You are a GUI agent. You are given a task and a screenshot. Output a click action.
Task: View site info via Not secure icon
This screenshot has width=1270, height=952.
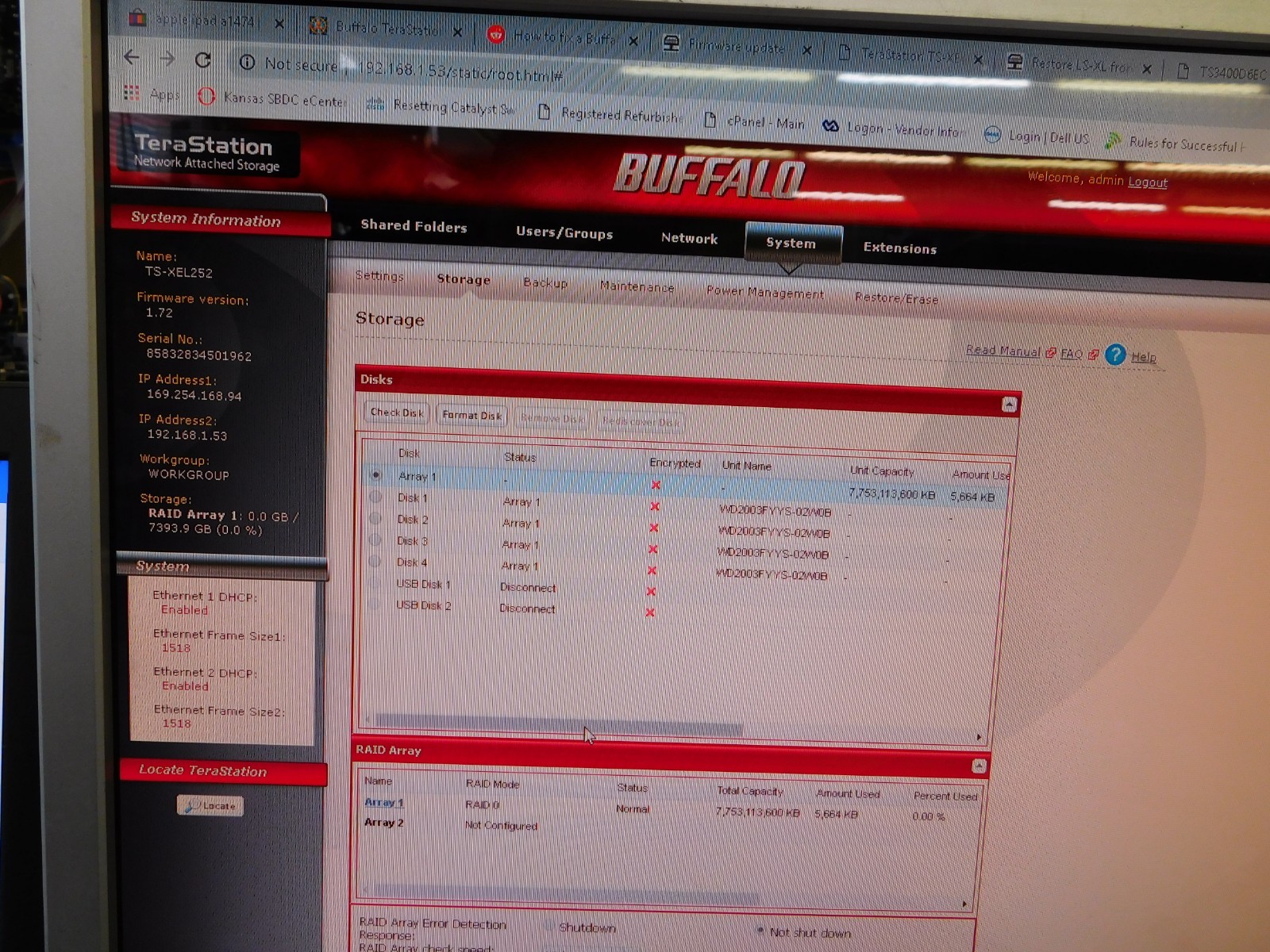coord(247,62)
